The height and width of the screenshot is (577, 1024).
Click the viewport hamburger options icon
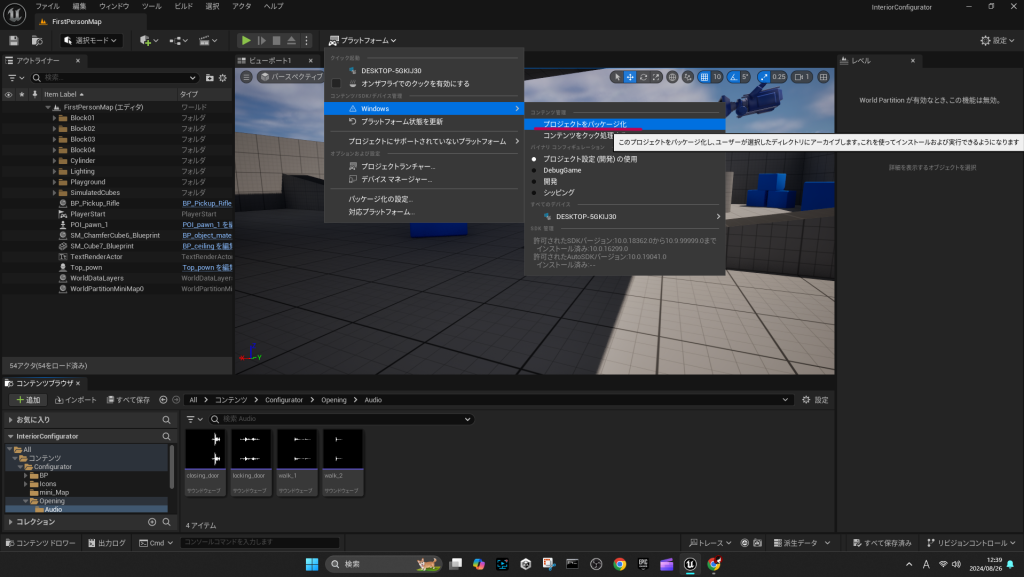coord(247,76)
